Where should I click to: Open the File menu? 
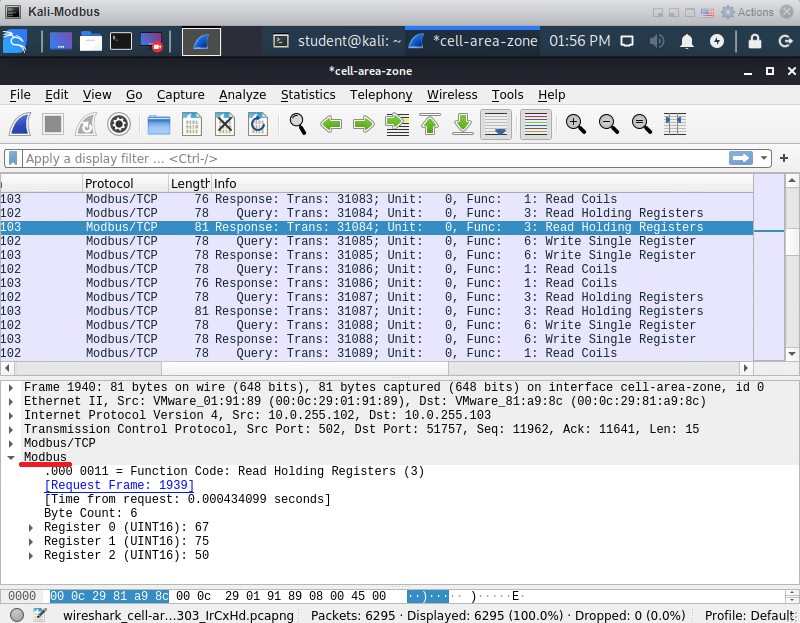(x=20, y=95)
